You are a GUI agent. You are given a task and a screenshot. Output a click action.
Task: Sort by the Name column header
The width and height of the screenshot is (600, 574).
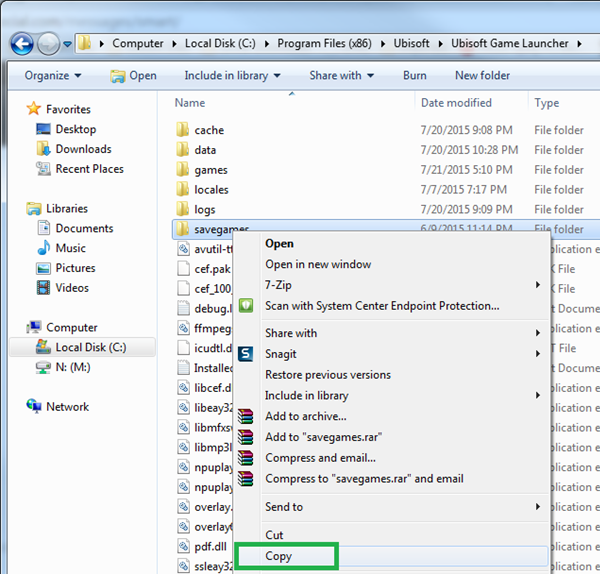click(190, 103)
